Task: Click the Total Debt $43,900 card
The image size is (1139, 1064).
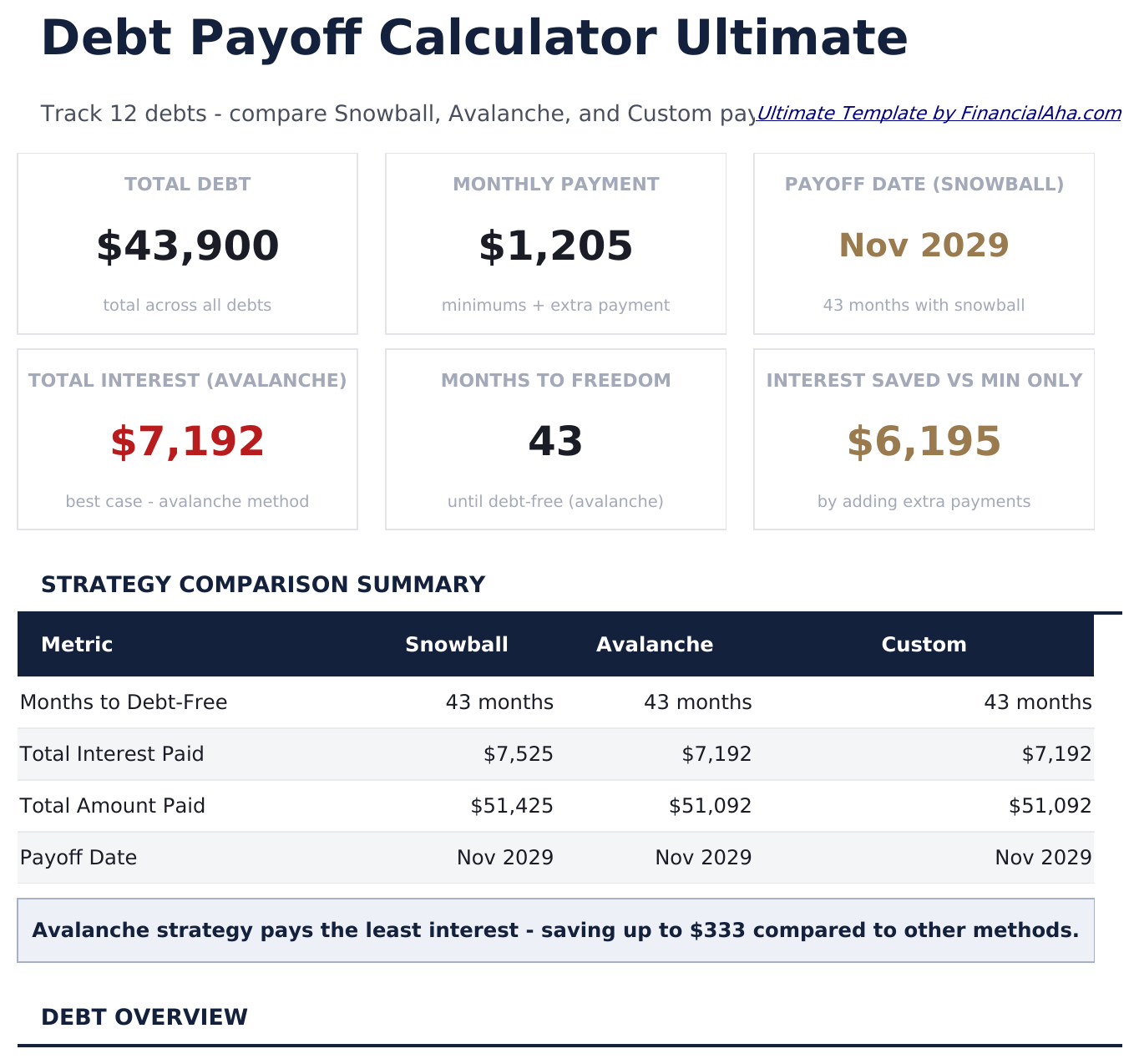Action: [187, 244]
